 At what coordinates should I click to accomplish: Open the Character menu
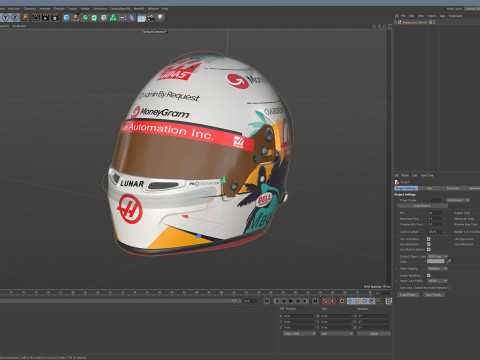point(30,9)
